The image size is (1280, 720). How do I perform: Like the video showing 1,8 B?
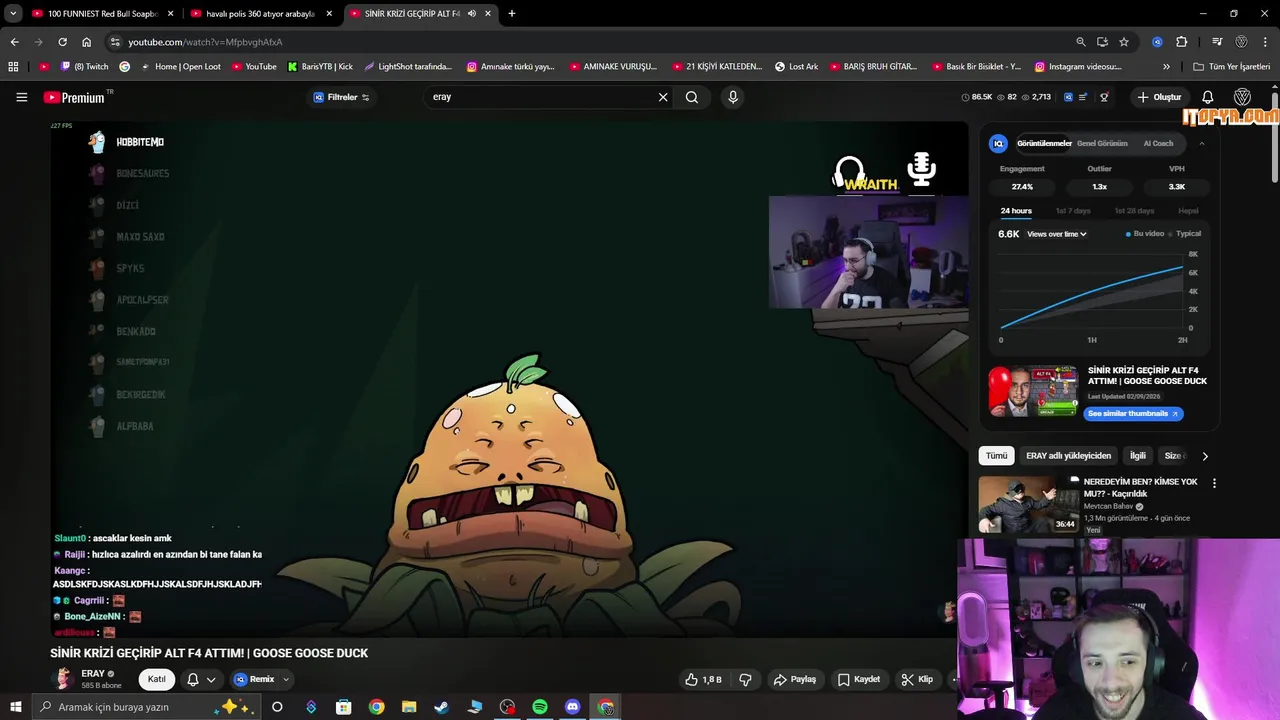point(703,679)
